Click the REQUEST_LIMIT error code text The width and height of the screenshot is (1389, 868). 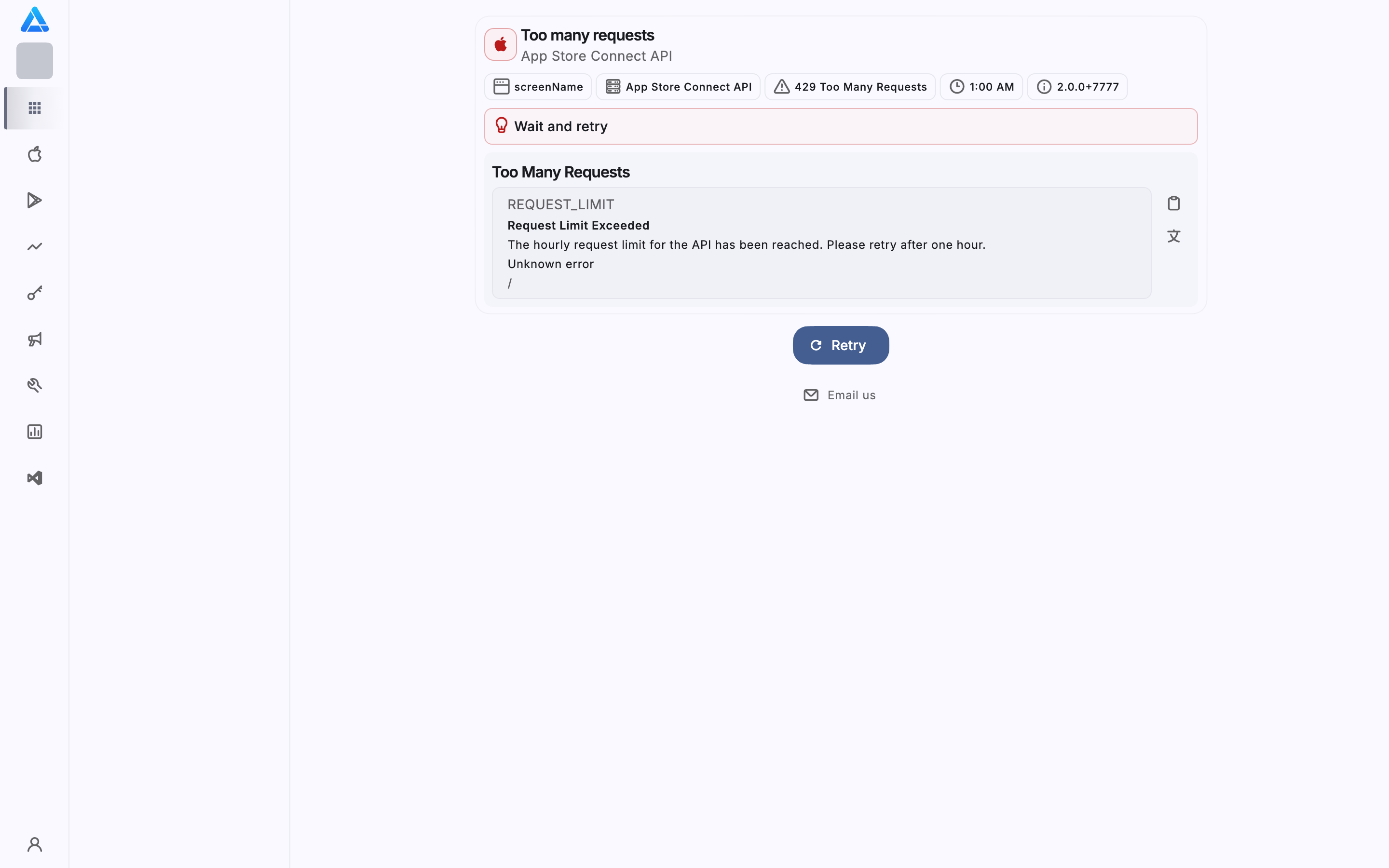[561, 204]
